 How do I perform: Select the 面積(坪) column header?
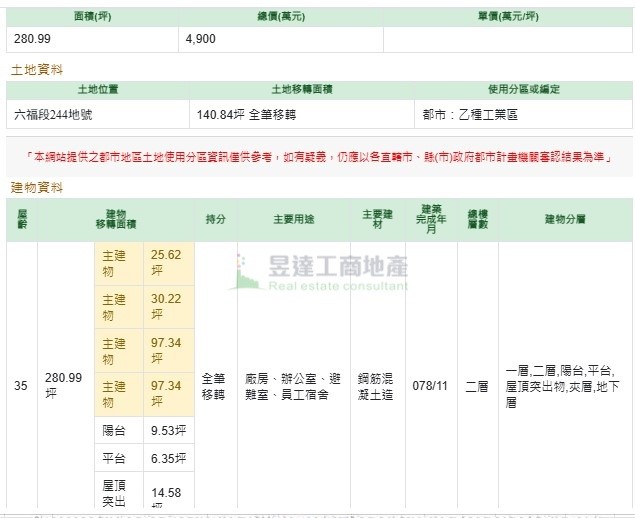coord(93,17)
